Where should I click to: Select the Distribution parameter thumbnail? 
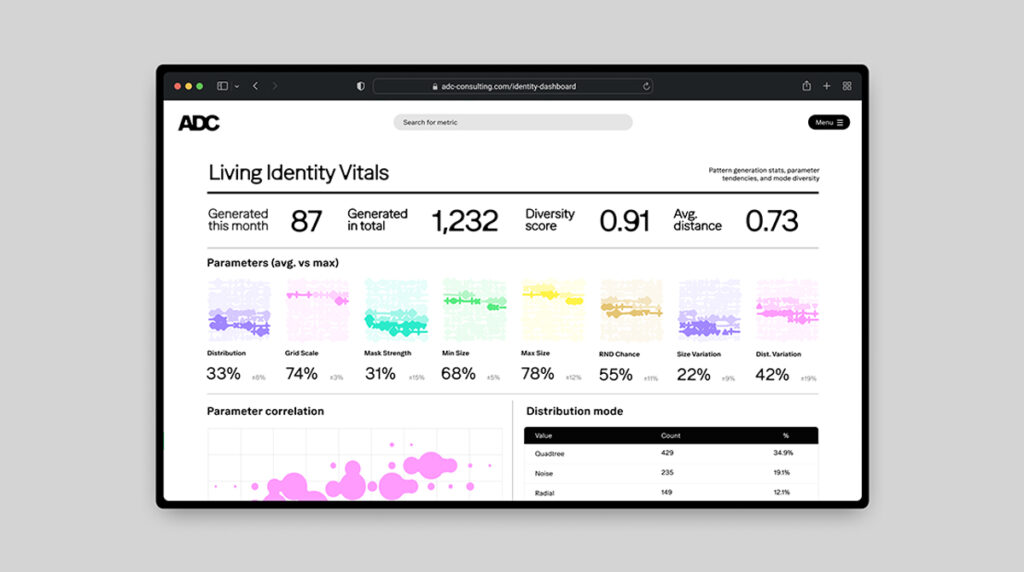[238, 310]
